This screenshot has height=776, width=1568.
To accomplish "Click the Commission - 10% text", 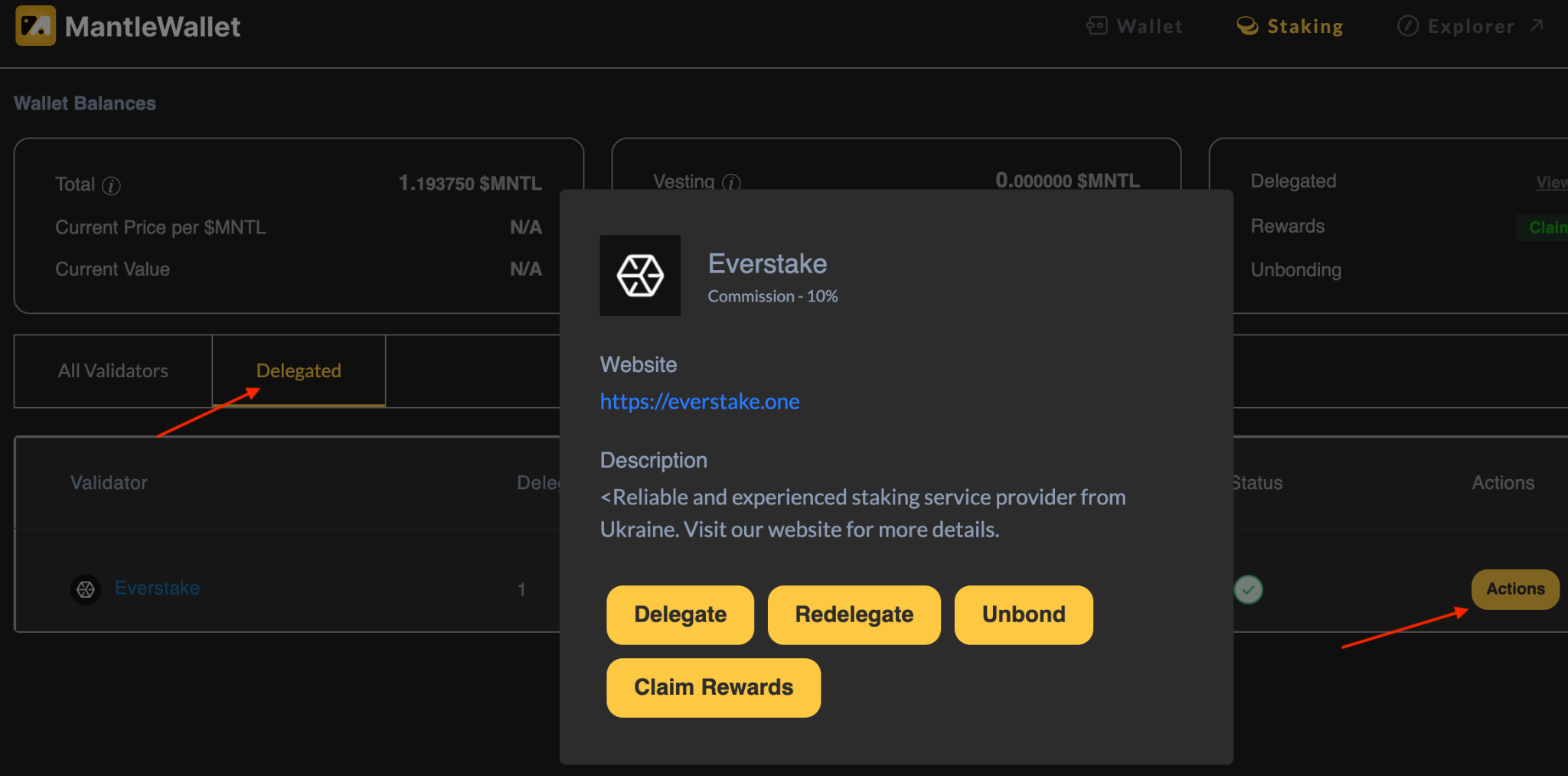I will tap(773, 296).
